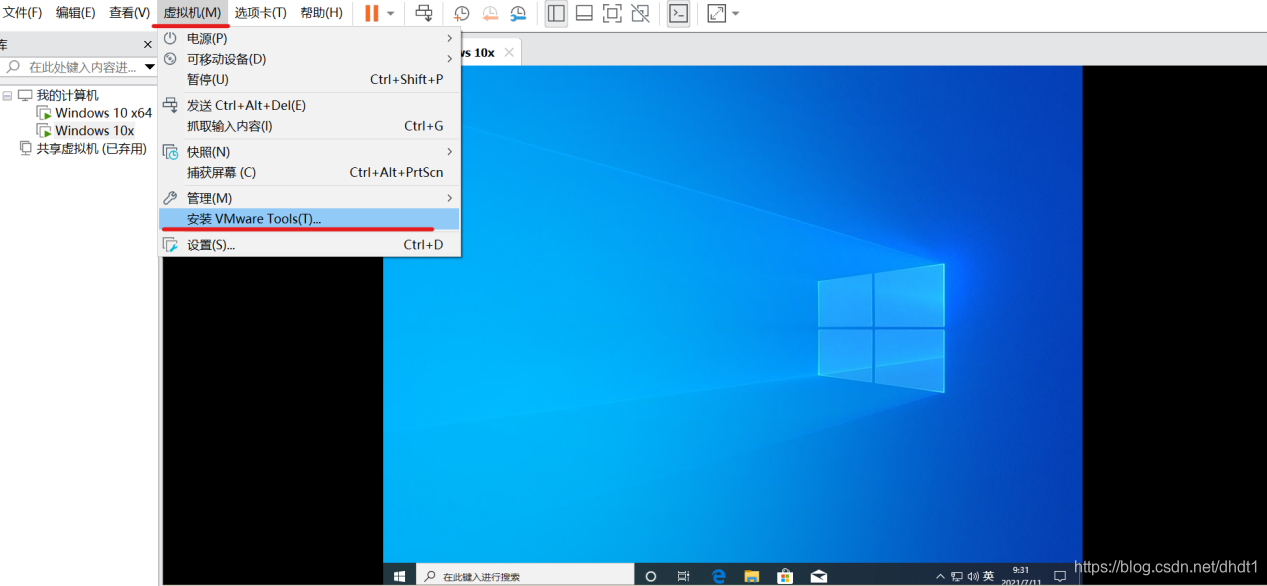Choose Capture Screen (捕获屏幕) entry
Viewport: 1267px width, 586px height.
[310, 172]
